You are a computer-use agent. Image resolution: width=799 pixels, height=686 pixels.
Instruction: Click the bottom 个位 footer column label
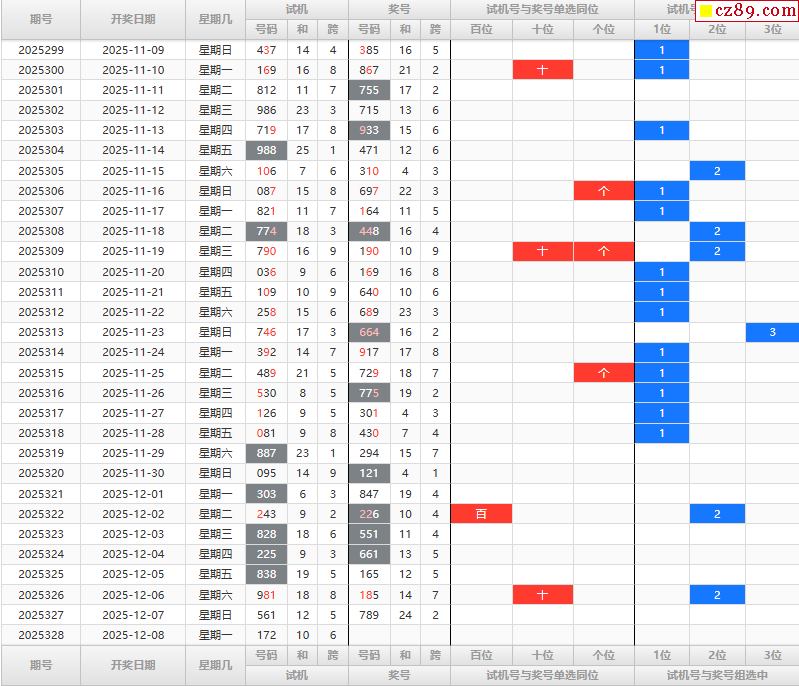[x=603, y=655]
